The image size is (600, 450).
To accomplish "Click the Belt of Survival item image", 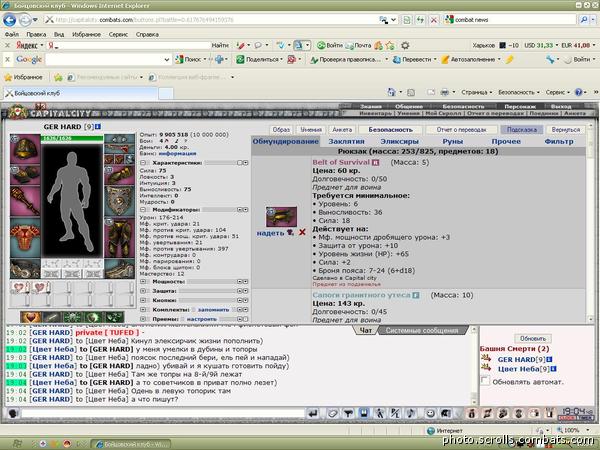I will (x=281, y=217).
